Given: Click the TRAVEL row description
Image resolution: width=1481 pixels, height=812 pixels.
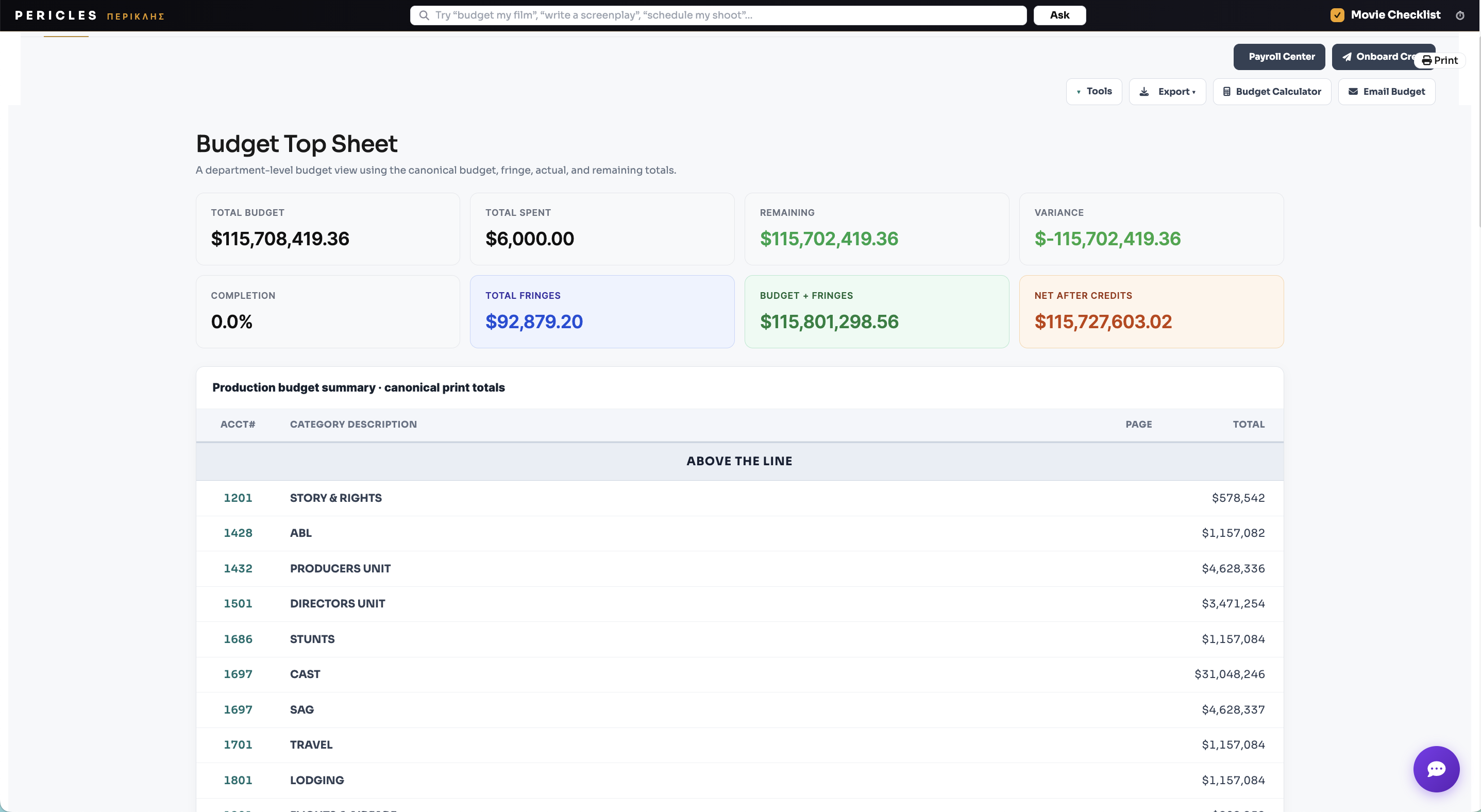Looking at the screenshot, I should (x=311, y=745).
